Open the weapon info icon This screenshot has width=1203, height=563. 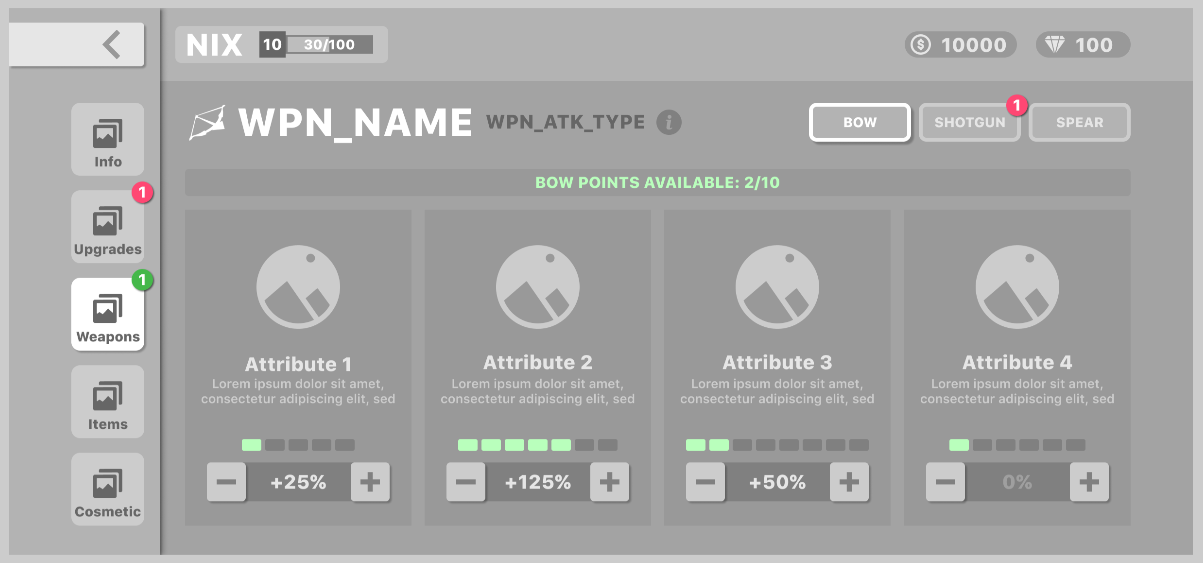coord(669,122)
